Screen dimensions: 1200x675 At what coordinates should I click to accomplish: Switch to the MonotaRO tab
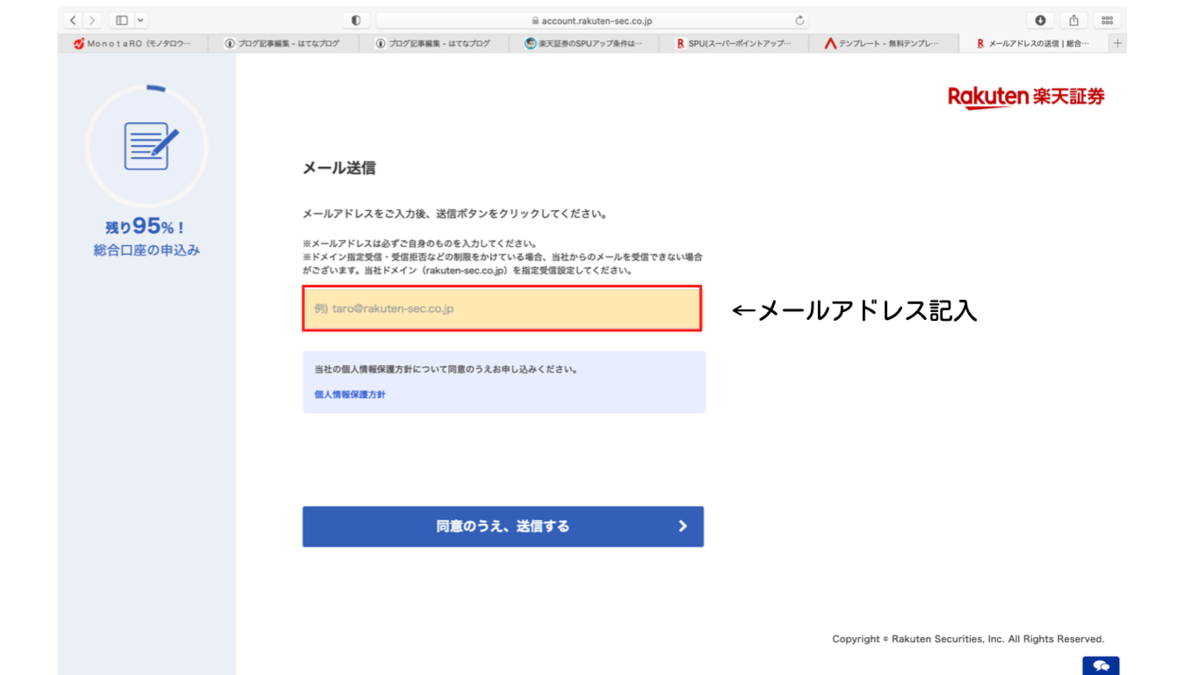pos(133,44)
